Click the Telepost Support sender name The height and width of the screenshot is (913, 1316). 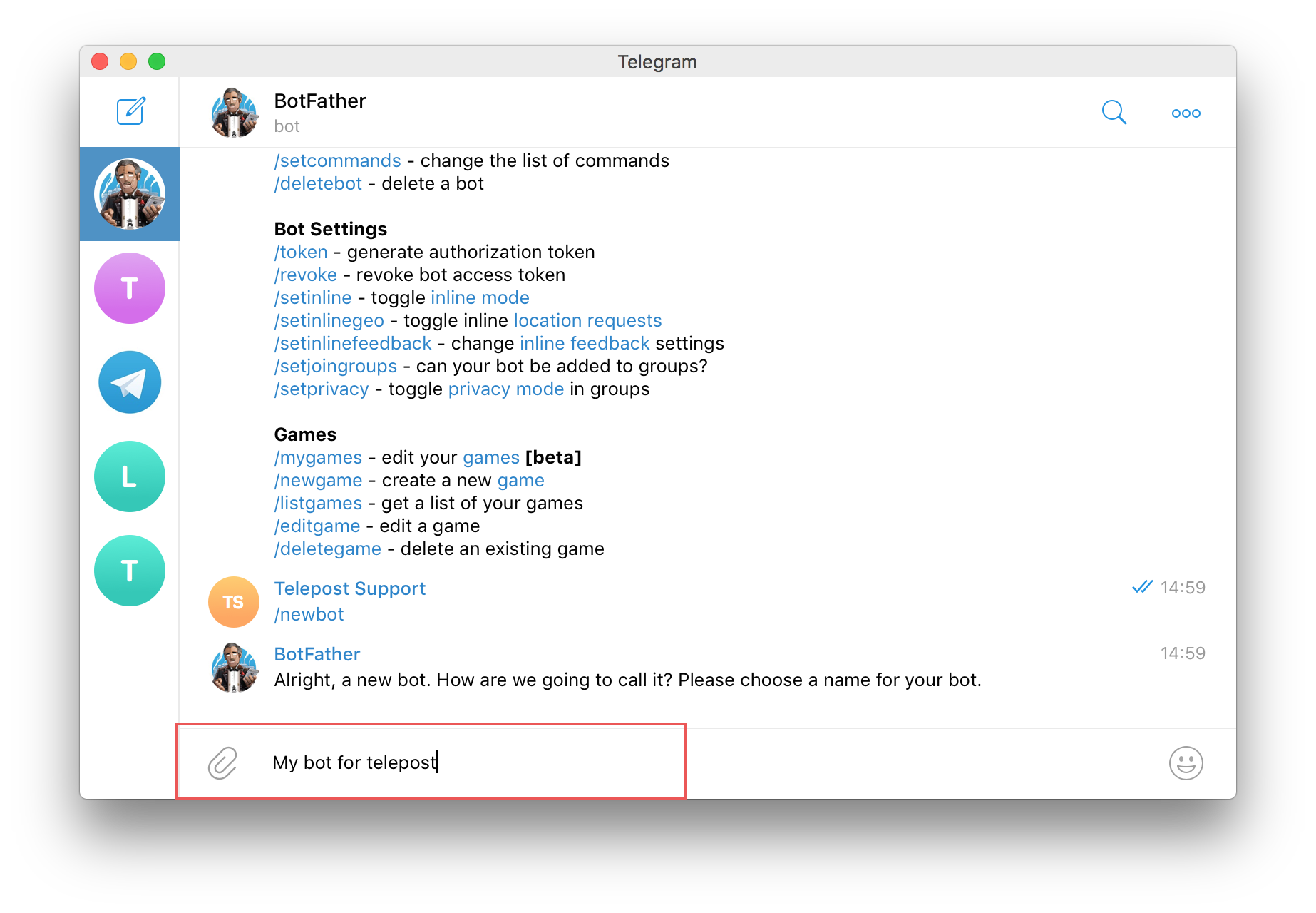tap(349, 588)
